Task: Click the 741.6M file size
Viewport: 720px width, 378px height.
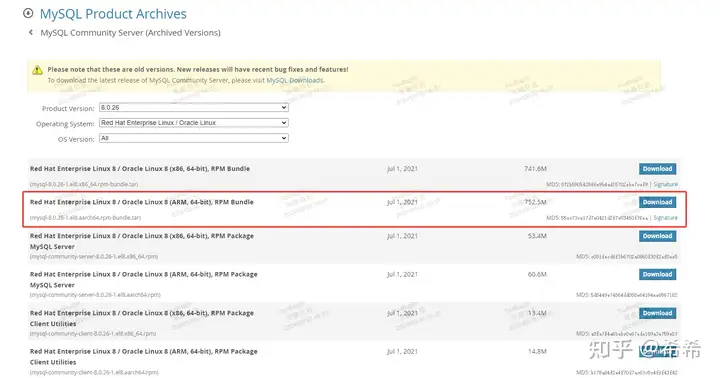Action: click(x=535, y=169)
